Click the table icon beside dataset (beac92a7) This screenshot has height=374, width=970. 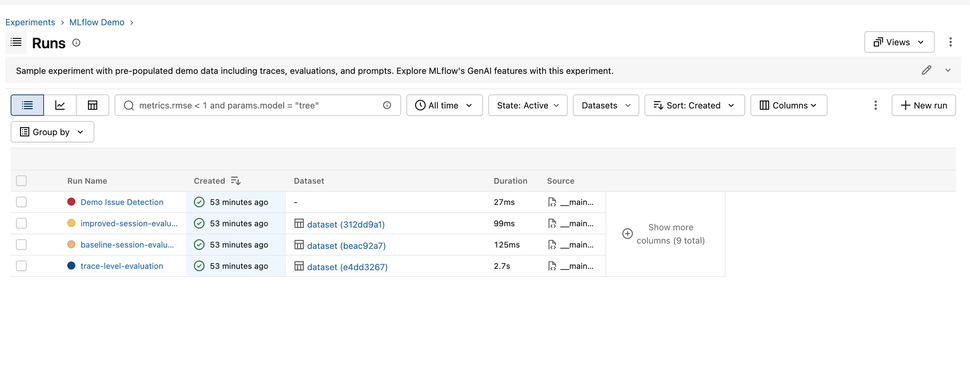299,245
